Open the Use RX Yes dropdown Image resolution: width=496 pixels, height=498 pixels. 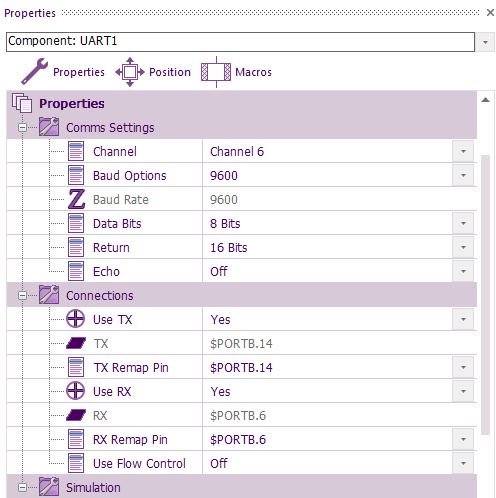pyautogui.click(x=463, y=391)
